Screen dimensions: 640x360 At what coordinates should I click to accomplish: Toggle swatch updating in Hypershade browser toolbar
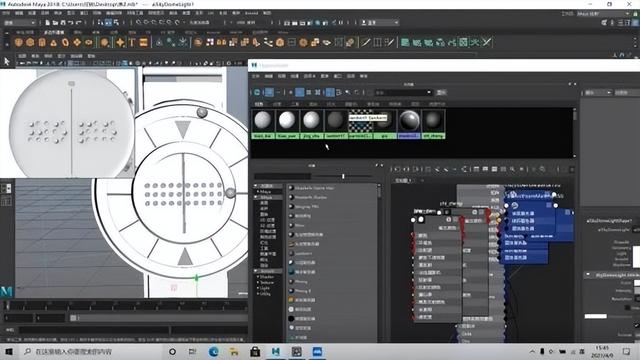(x=257, y=93)
